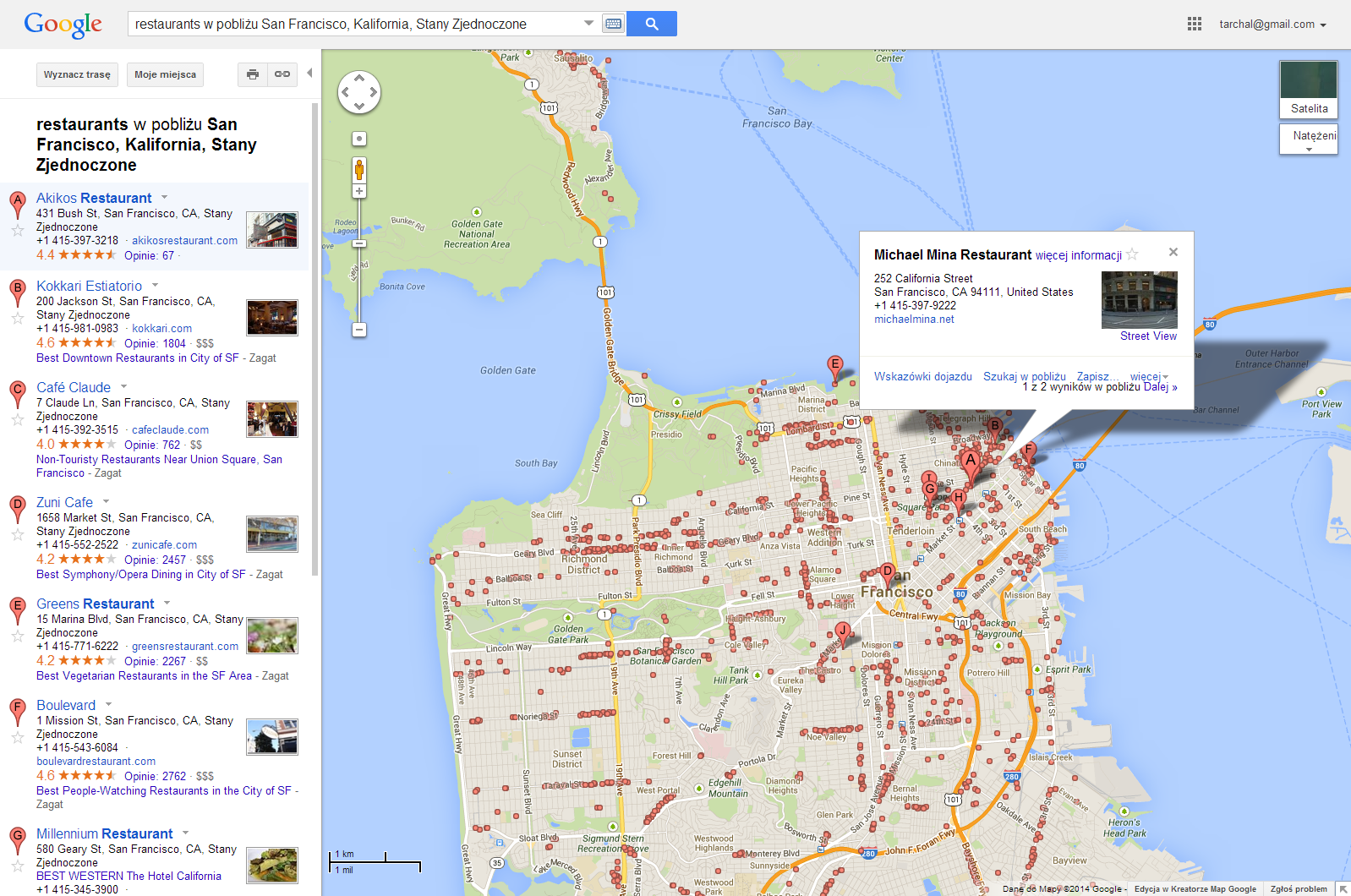Click marker A in results list

[x=17, y=205]
